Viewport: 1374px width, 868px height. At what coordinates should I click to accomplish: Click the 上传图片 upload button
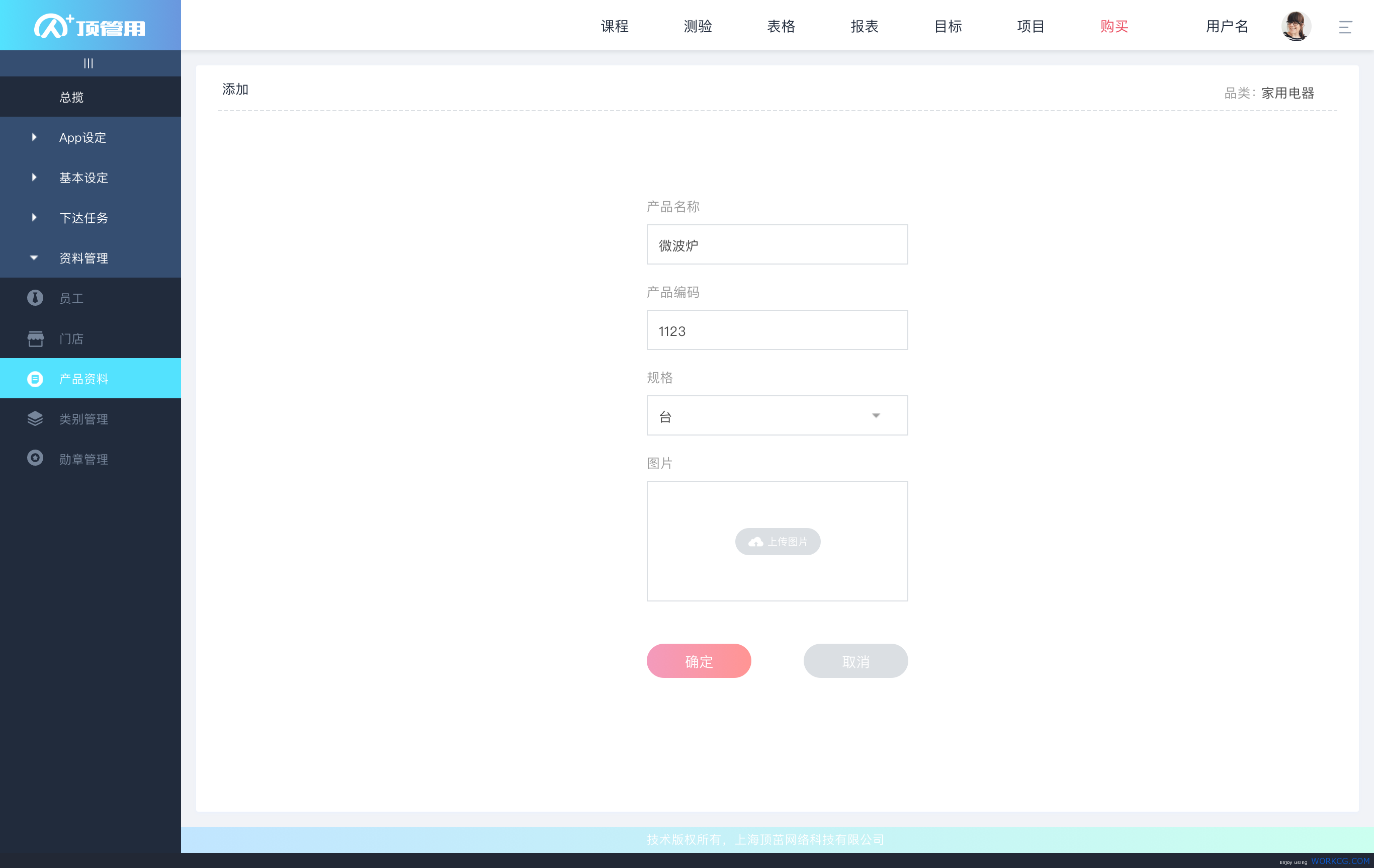tap(777, 542)
